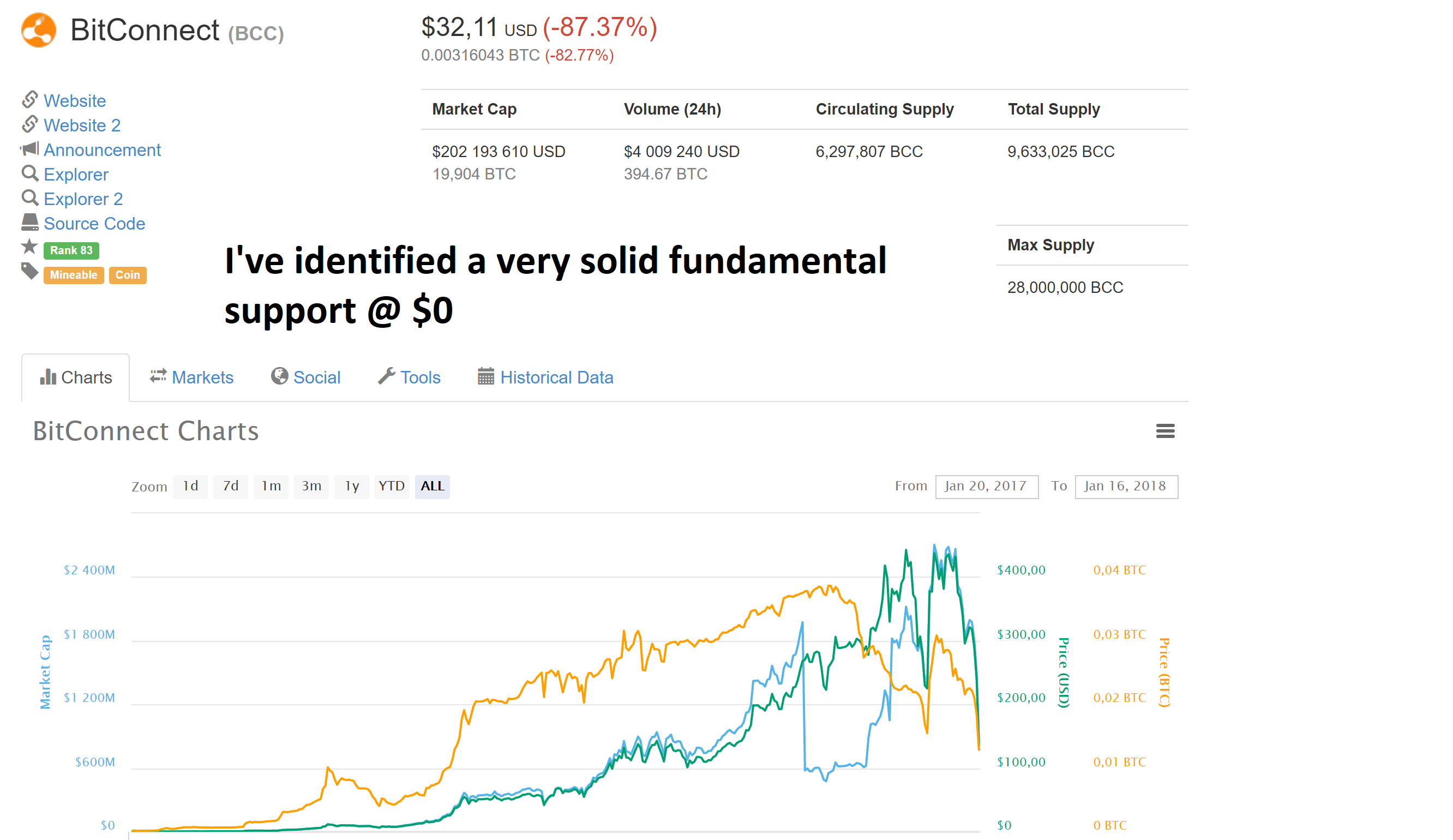Click the BitConnect orange logo icon
The height and width of the screenshot is (840, 1453).
point(38,30)
